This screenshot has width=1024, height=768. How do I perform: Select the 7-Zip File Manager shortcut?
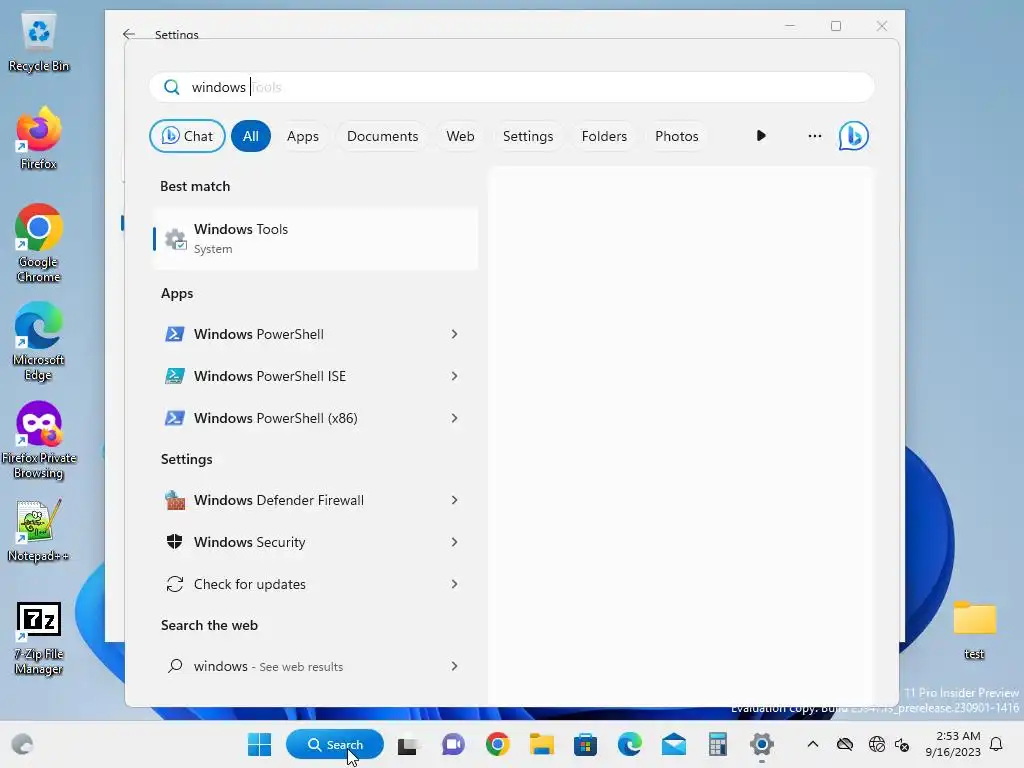pos(39,638)
